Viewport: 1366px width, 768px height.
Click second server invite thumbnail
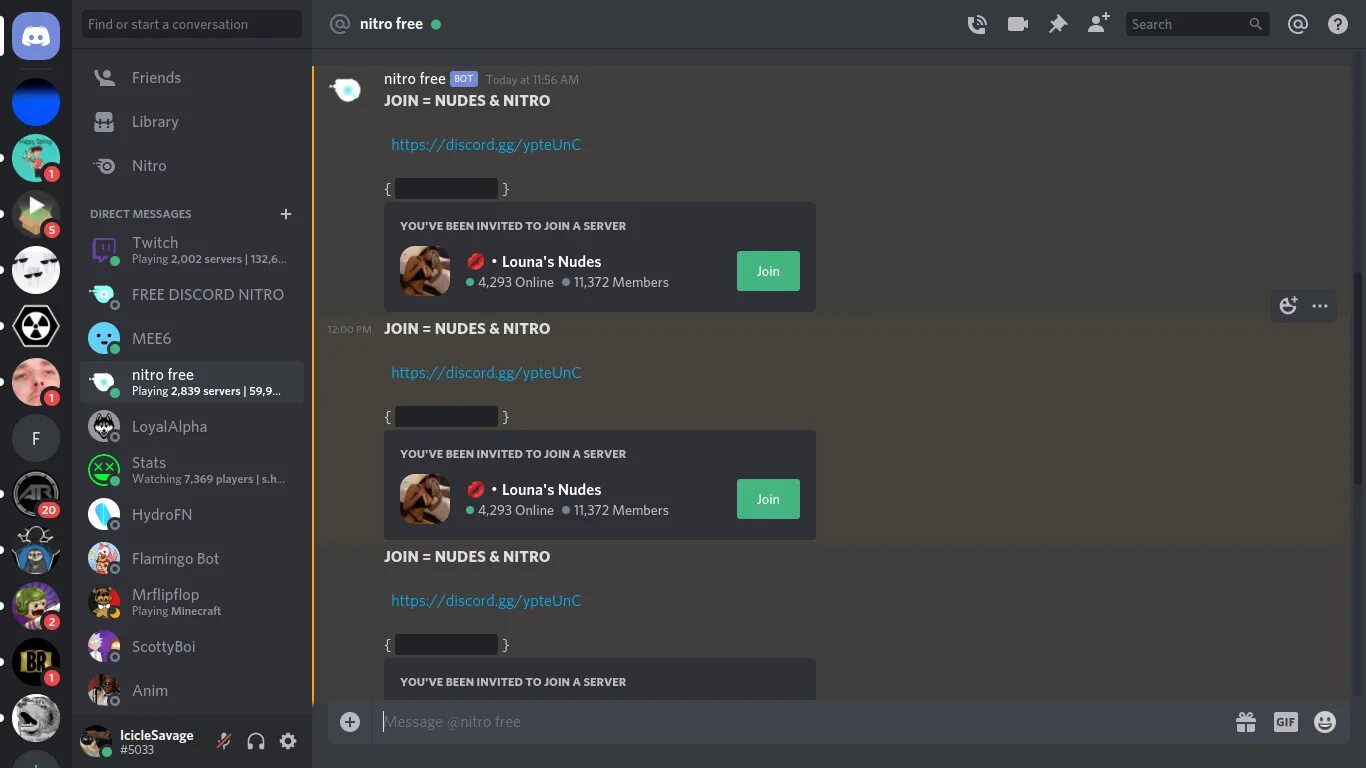coord(425,499)
